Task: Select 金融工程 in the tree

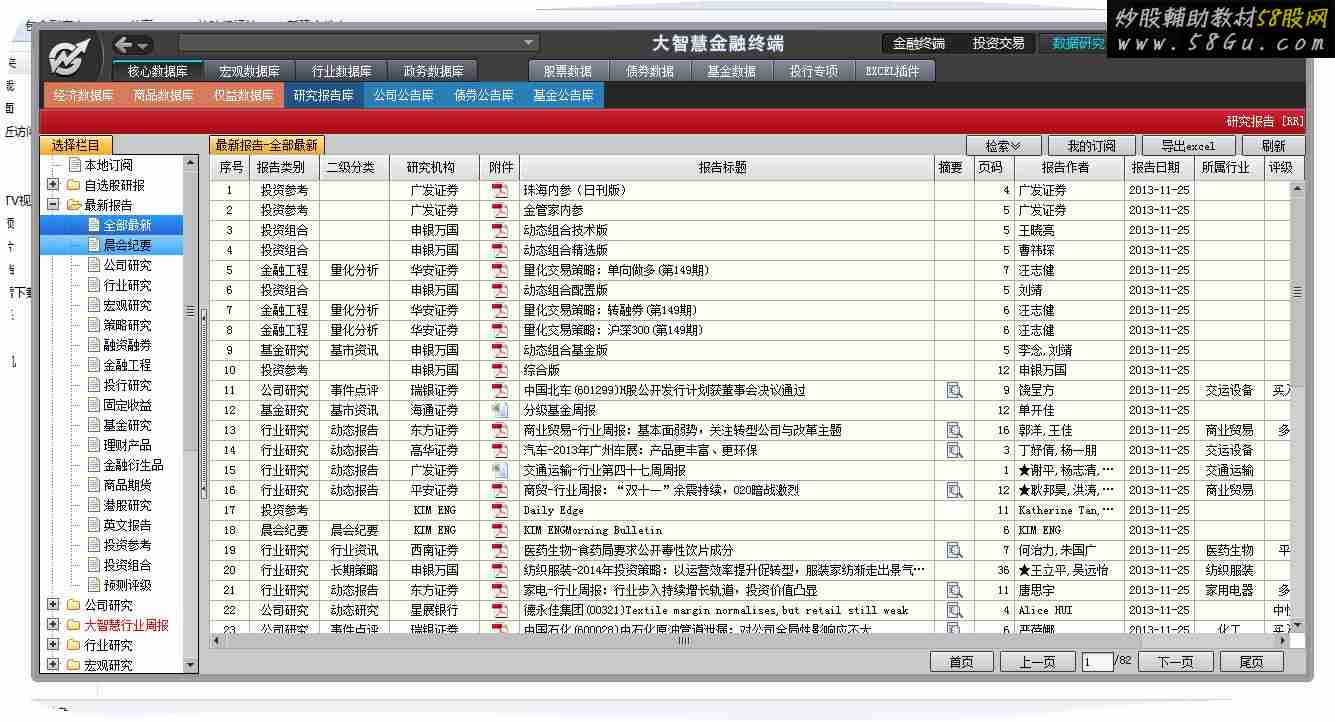Action: (127, 365)
